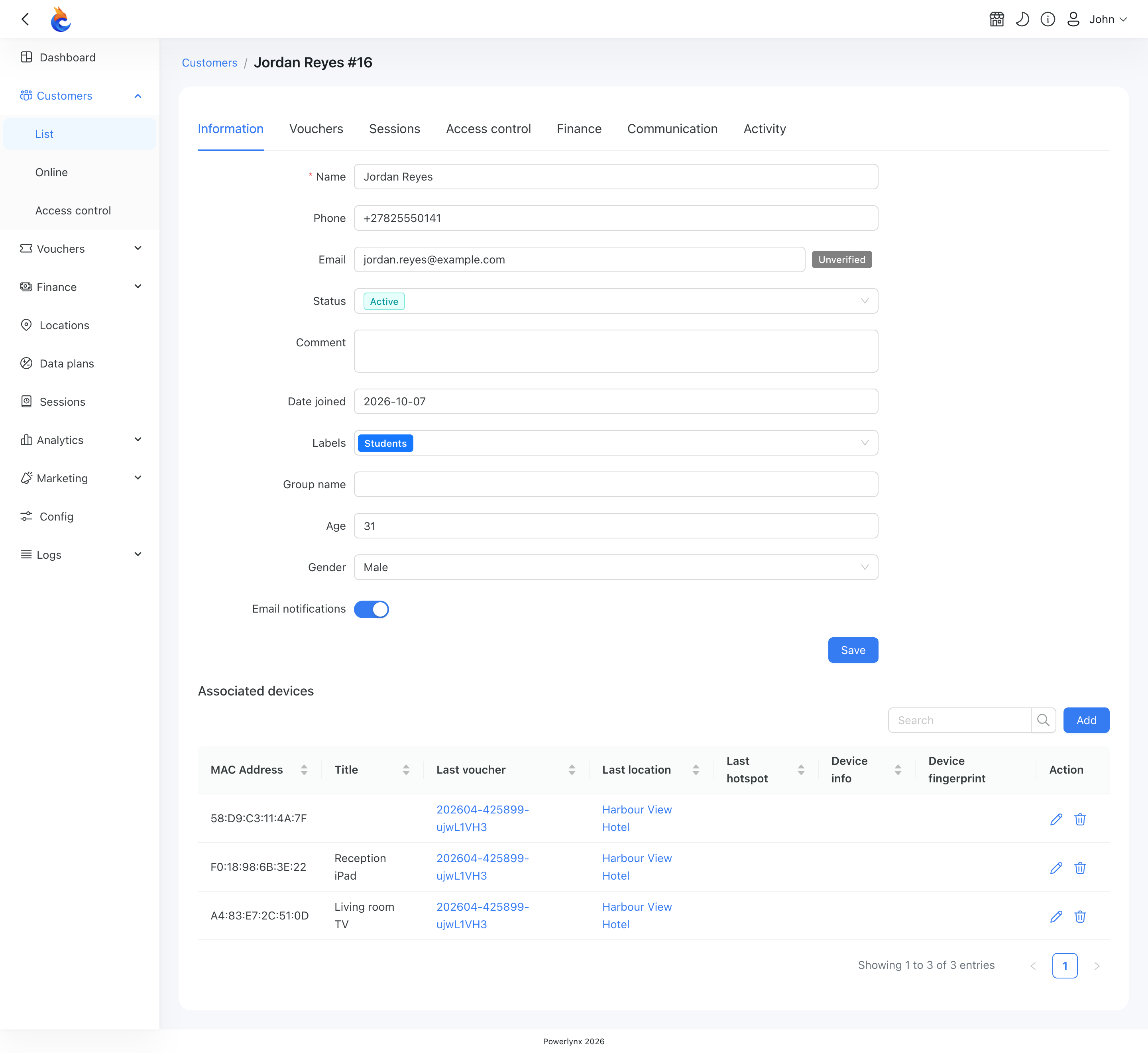Open Customers breadcrumb link
1148x1053 pixels.
[x=210, y=63]
